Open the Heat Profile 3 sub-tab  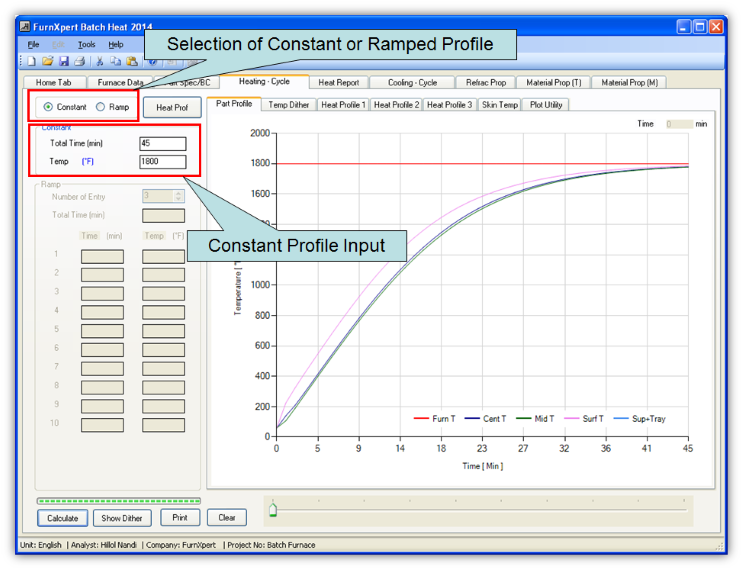pos(449,105)
